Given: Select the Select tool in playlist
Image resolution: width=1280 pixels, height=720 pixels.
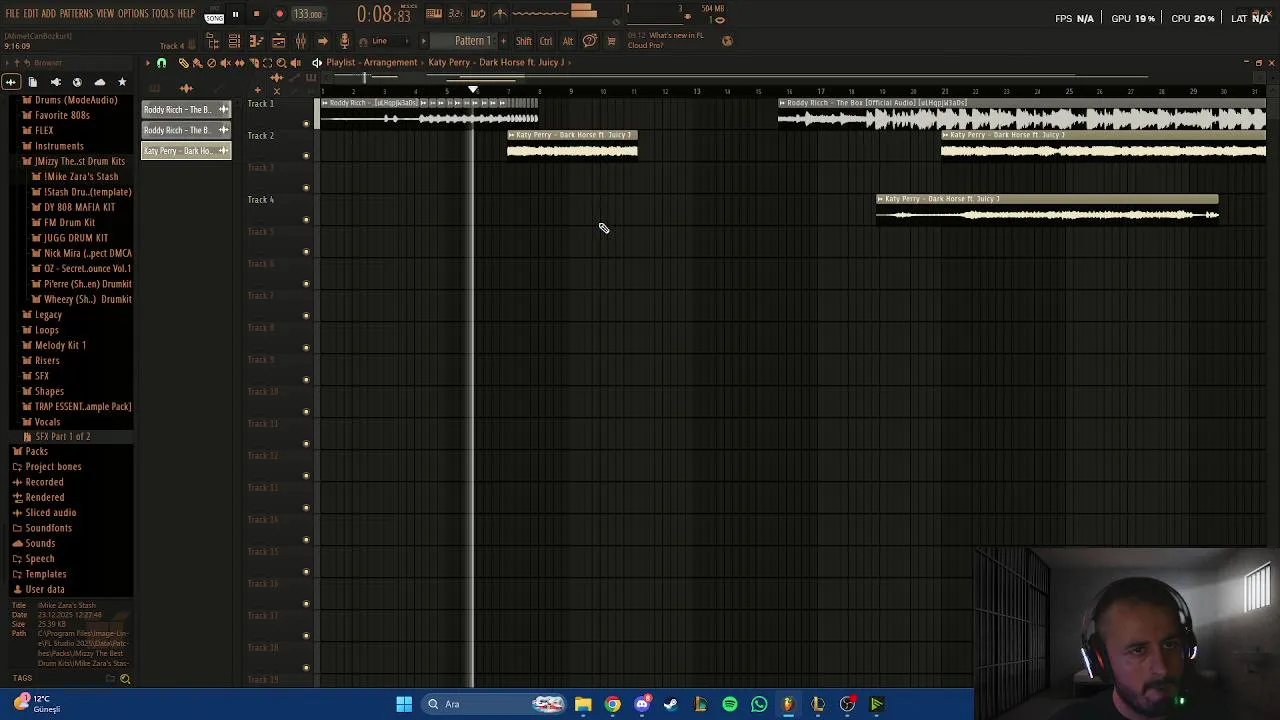Looking at the screenshot, I should point(267,62).
